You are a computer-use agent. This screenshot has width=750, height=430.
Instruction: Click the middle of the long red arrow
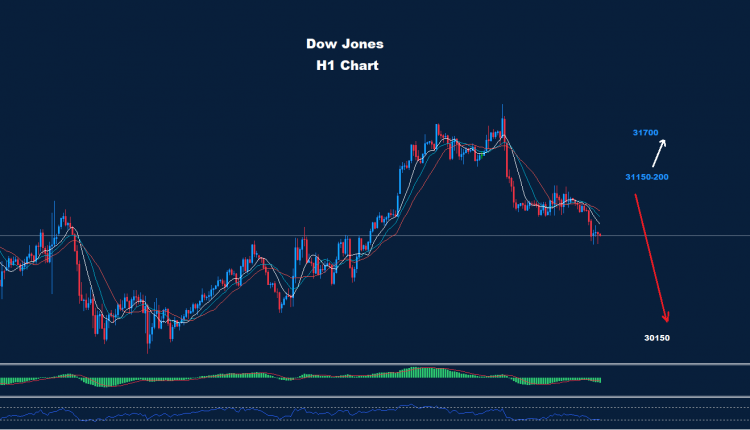pos(649,255)
